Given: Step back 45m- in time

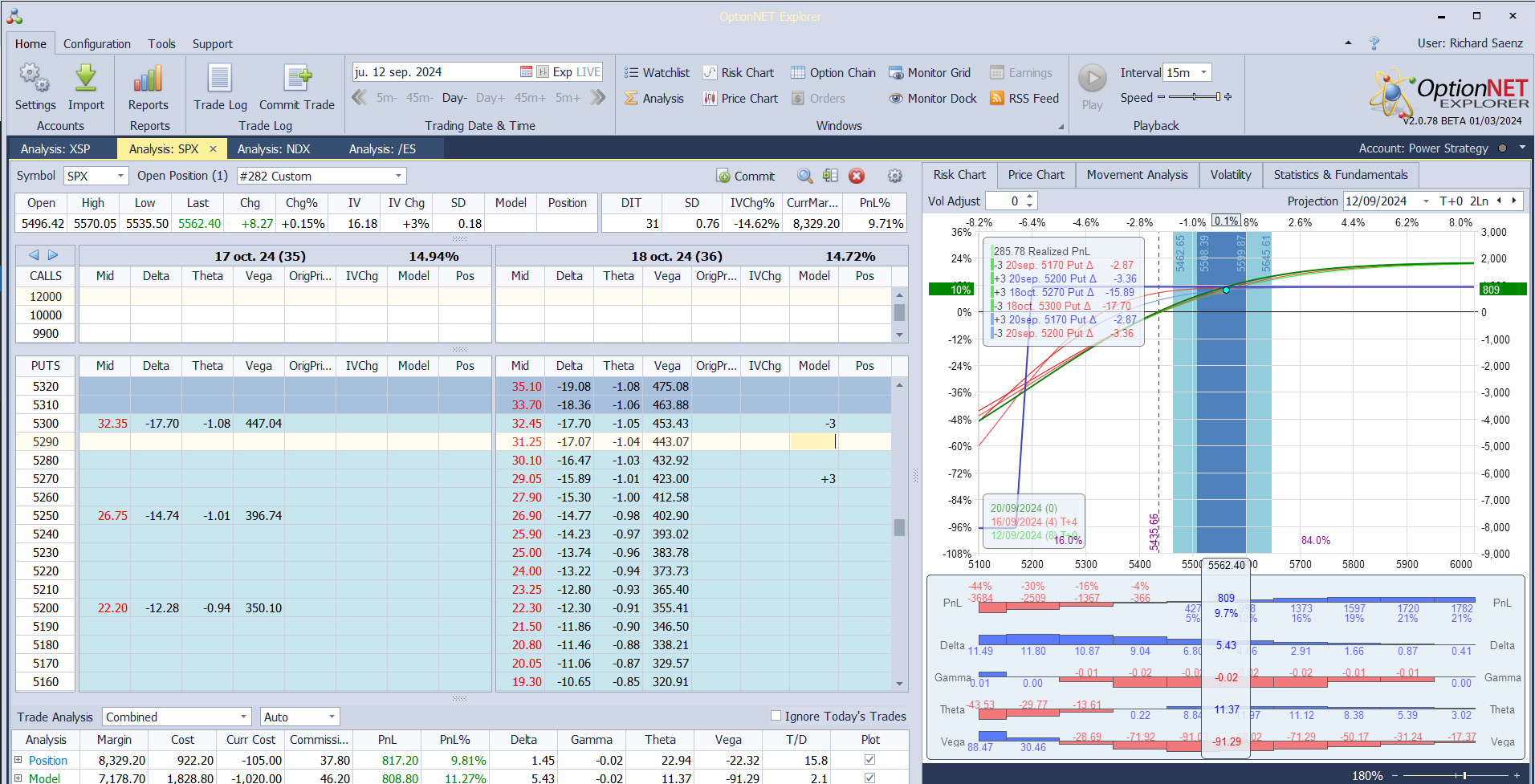Looking at the screenshot, I should pos(419,98).
